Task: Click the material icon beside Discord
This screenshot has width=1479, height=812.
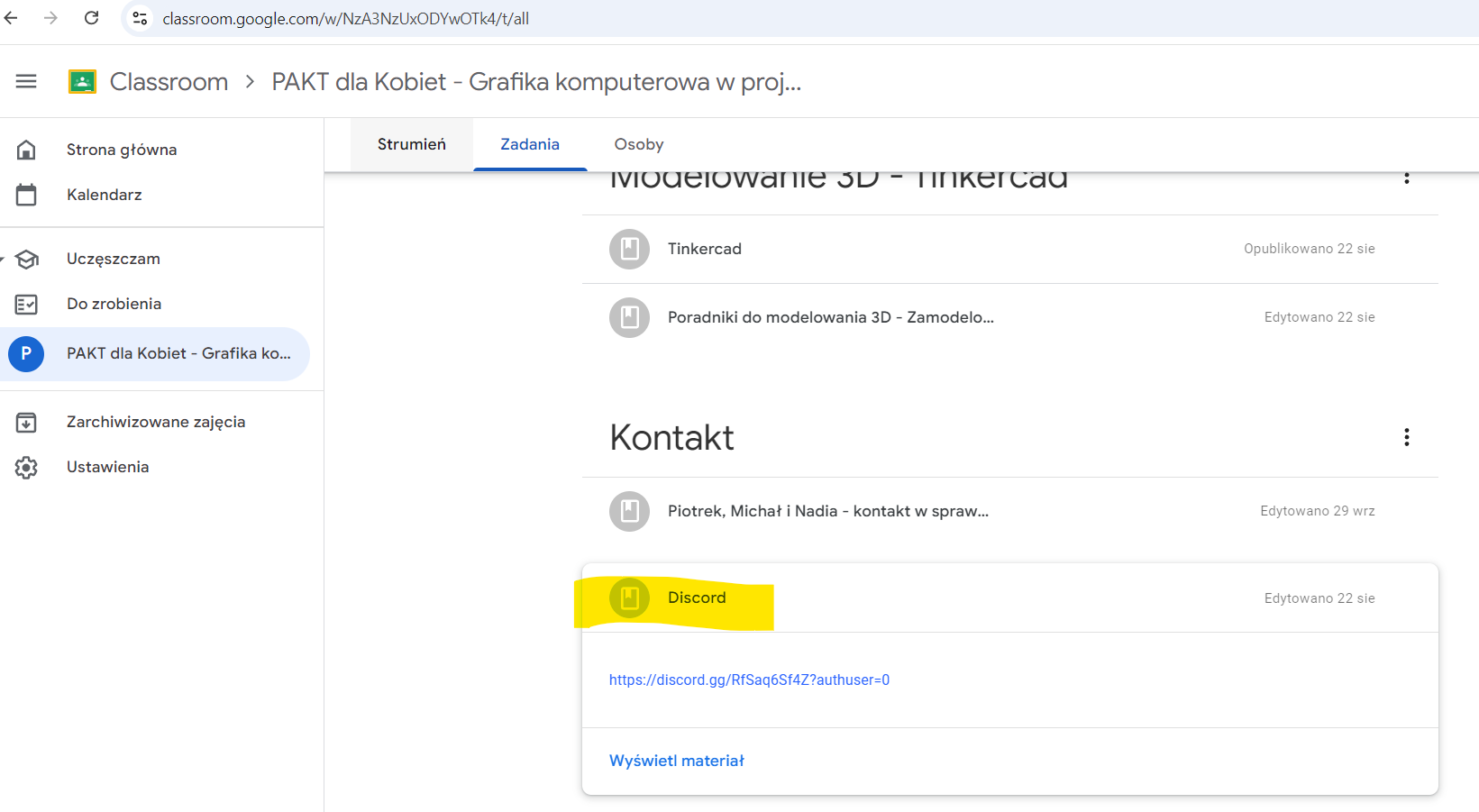Action: [629, 598]
